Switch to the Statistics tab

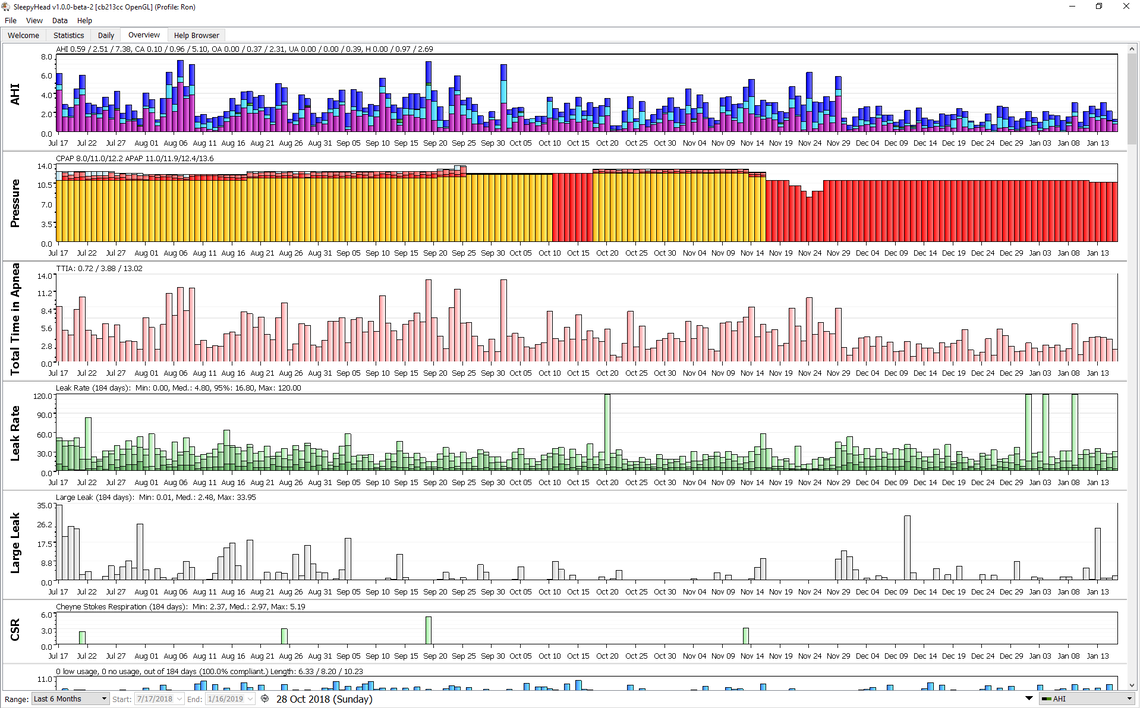(x=69, y=35)
